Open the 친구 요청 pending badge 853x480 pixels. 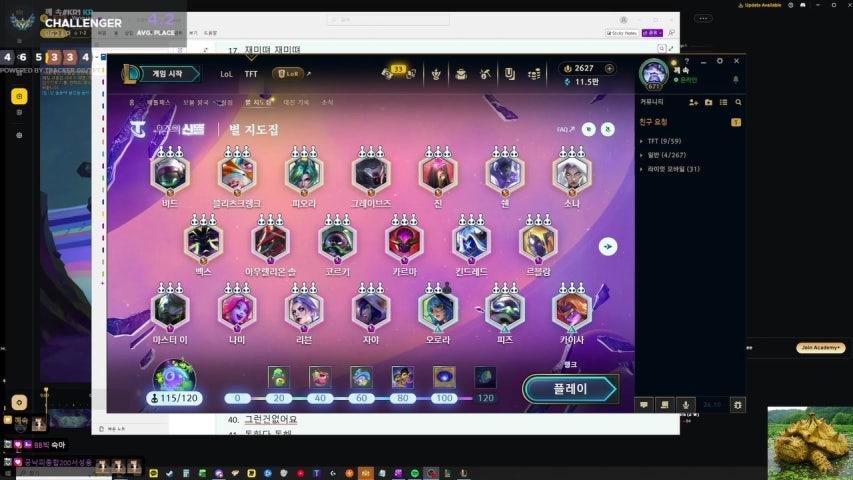[736, 122]
